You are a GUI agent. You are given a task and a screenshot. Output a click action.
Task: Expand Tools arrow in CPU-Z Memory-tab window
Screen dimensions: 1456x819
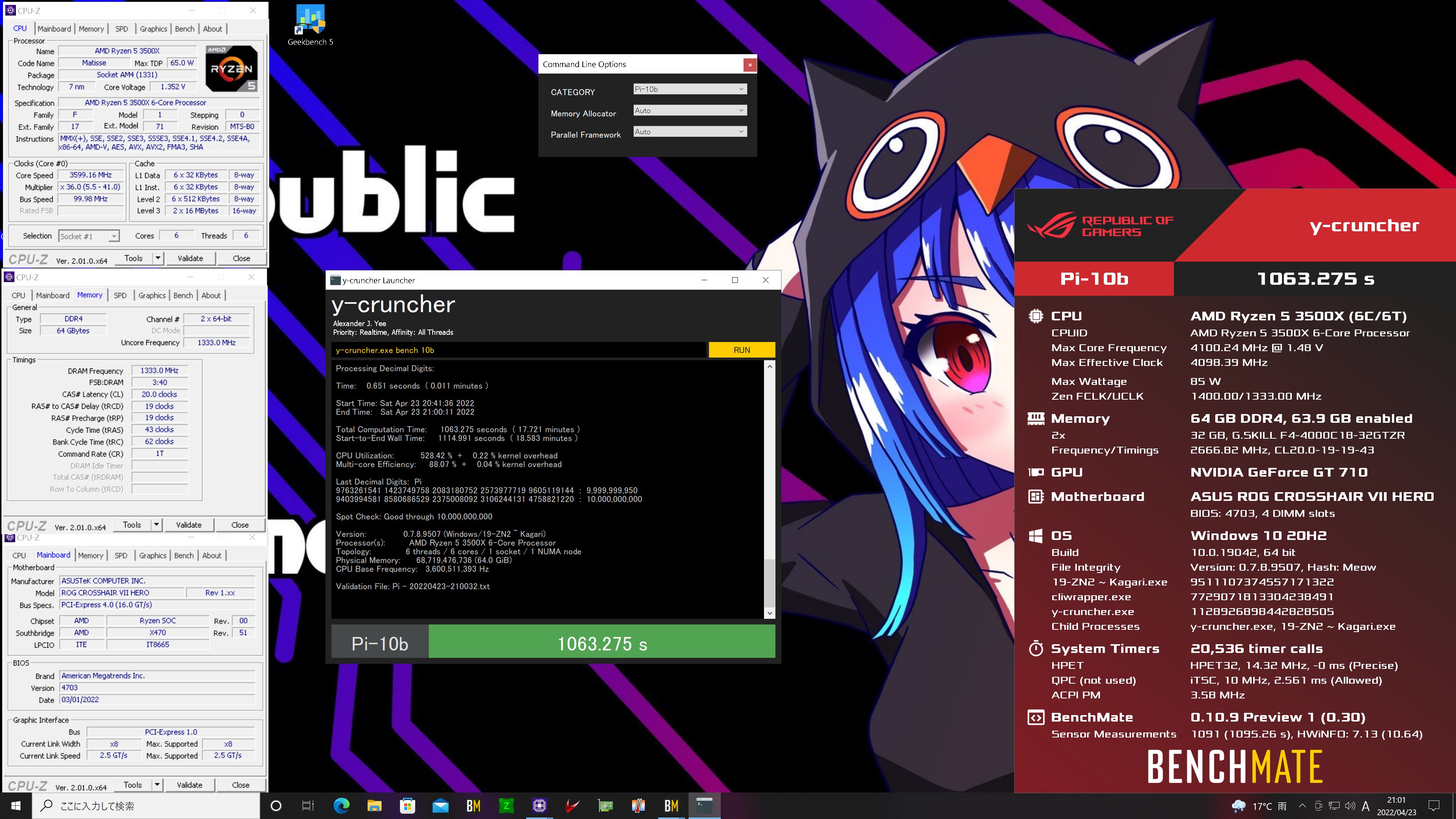[x=157, y=525]
